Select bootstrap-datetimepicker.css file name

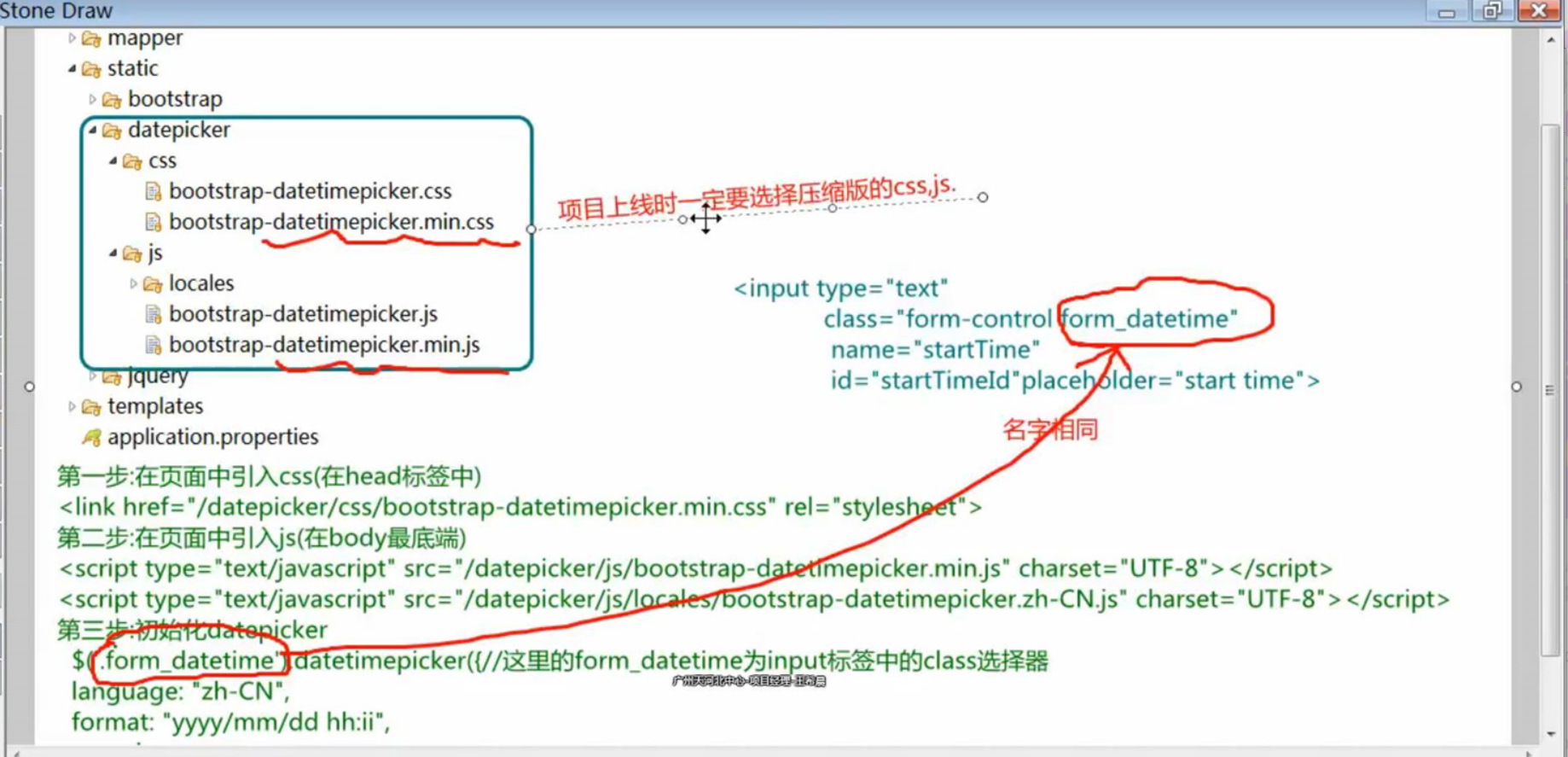[x=311, y=191]
